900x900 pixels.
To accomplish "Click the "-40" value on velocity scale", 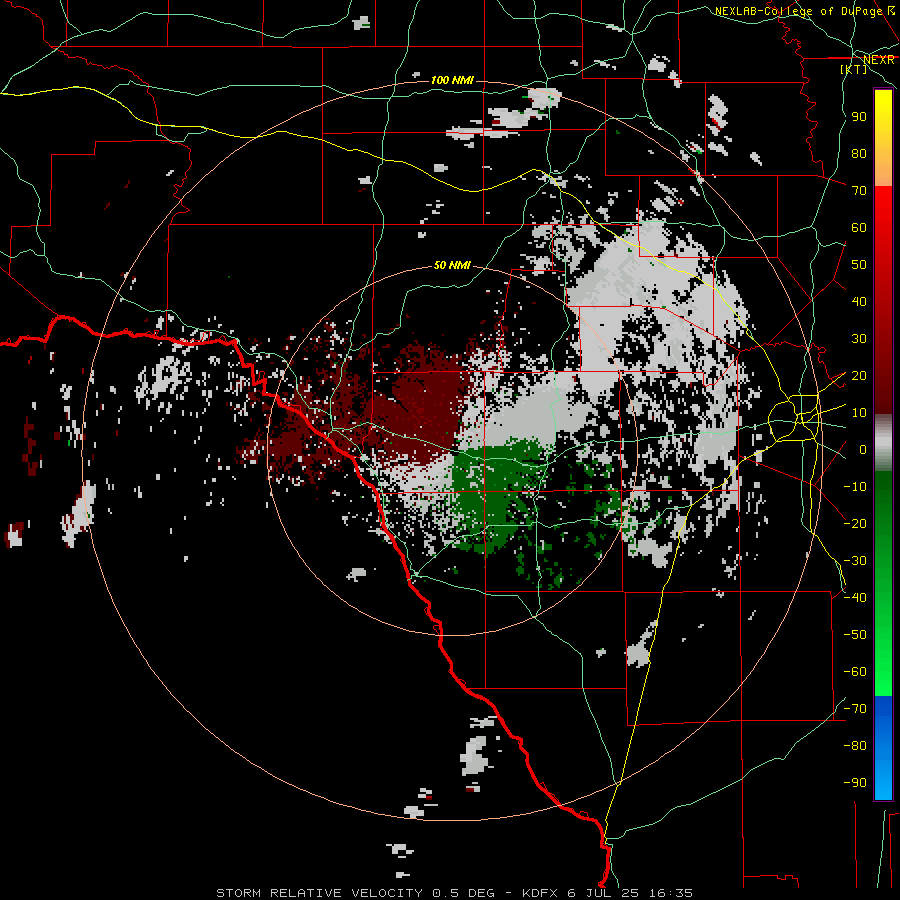I will [855, 598].
